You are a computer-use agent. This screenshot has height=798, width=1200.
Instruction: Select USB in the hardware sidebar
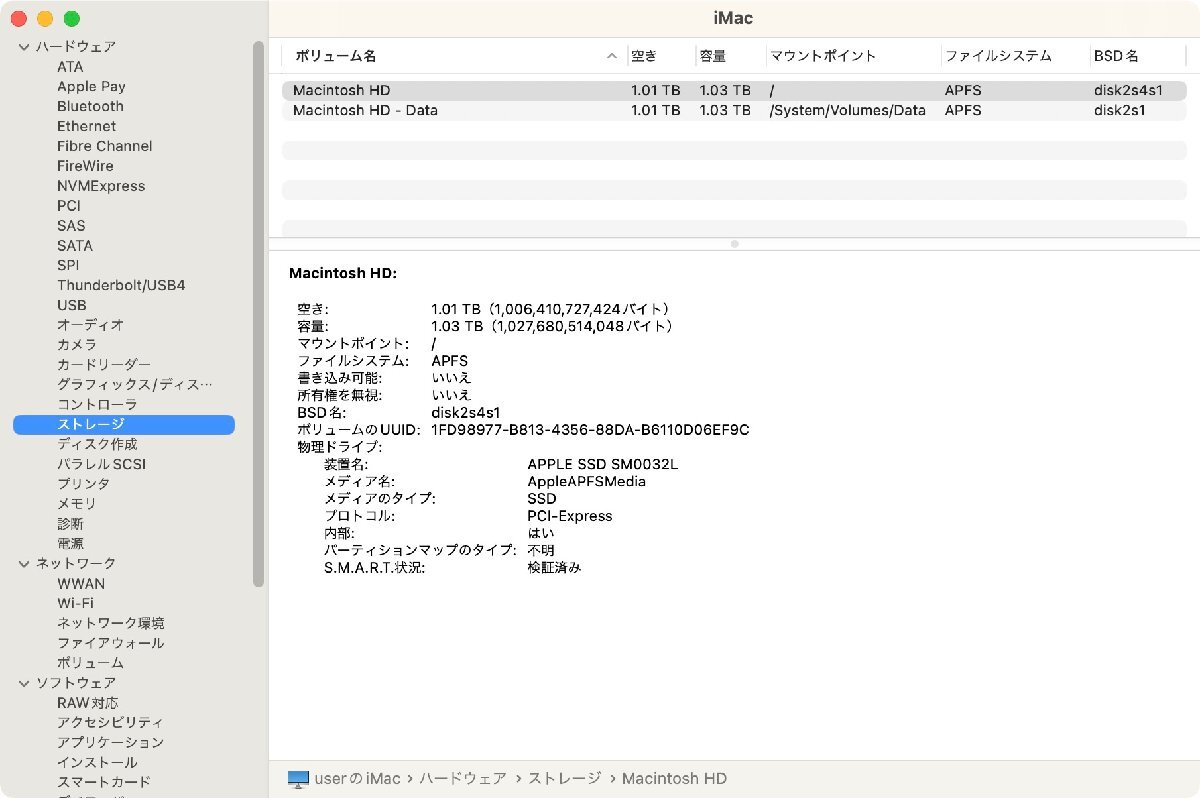pos(71,305)
